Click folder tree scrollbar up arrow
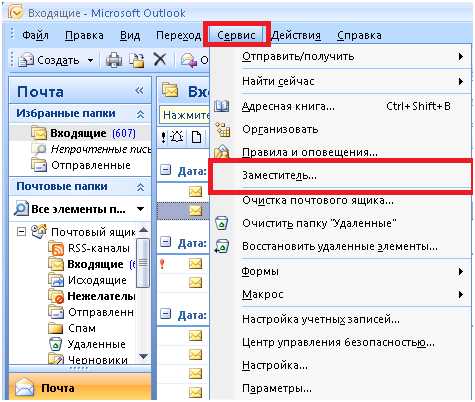The image size is (475, 402). tap(143, 230)
